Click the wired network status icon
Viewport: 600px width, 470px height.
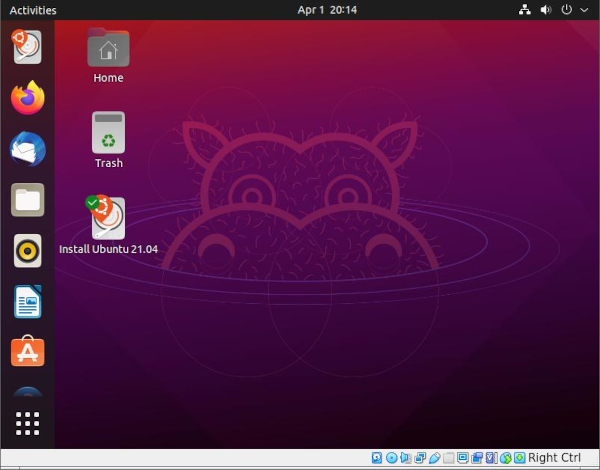[525, 10]
